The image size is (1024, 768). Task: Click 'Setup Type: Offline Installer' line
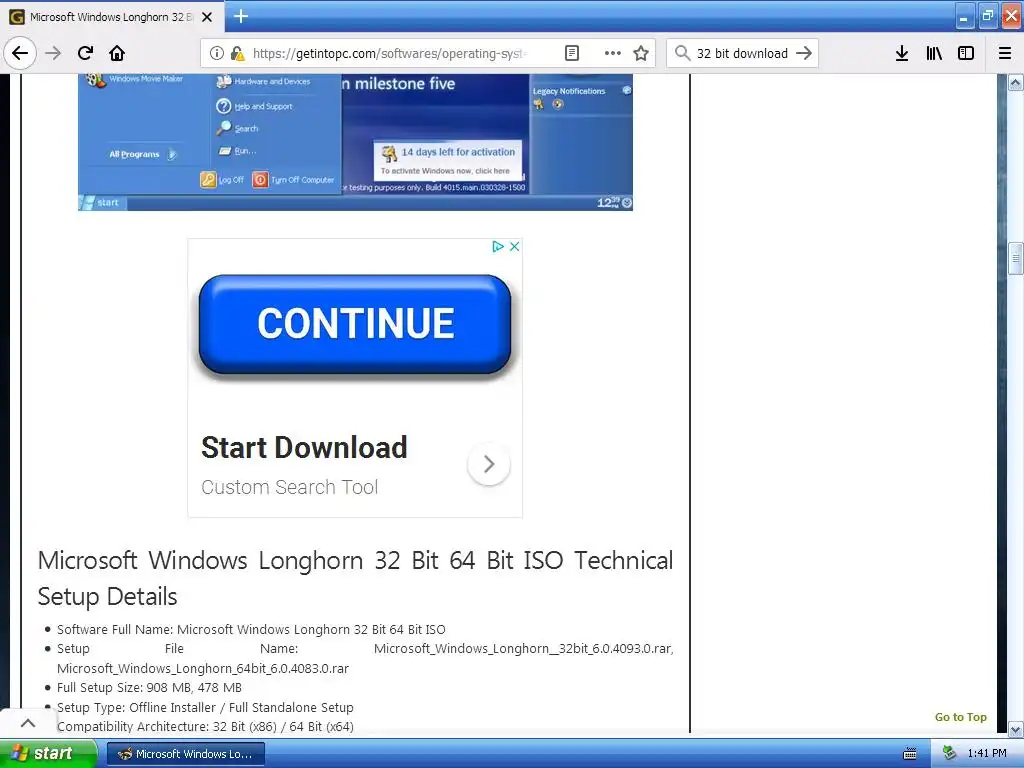coord(205,707)
